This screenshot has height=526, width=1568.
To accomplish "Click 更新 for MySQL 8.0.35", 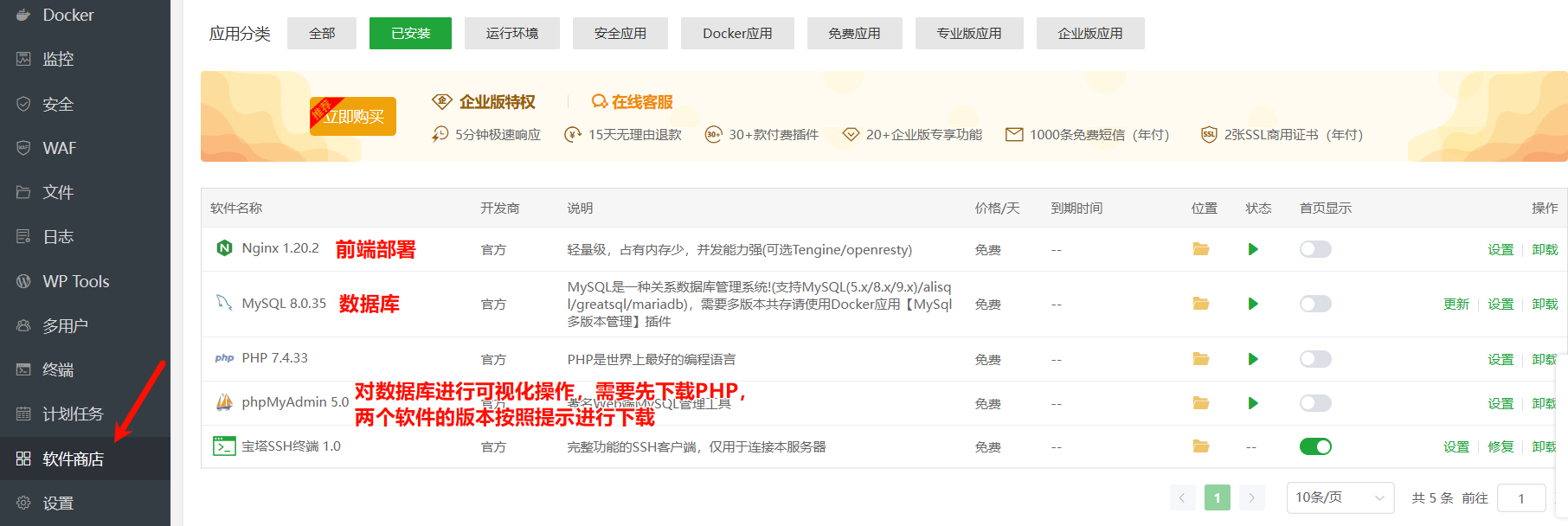I will (x=1456, y=304).
